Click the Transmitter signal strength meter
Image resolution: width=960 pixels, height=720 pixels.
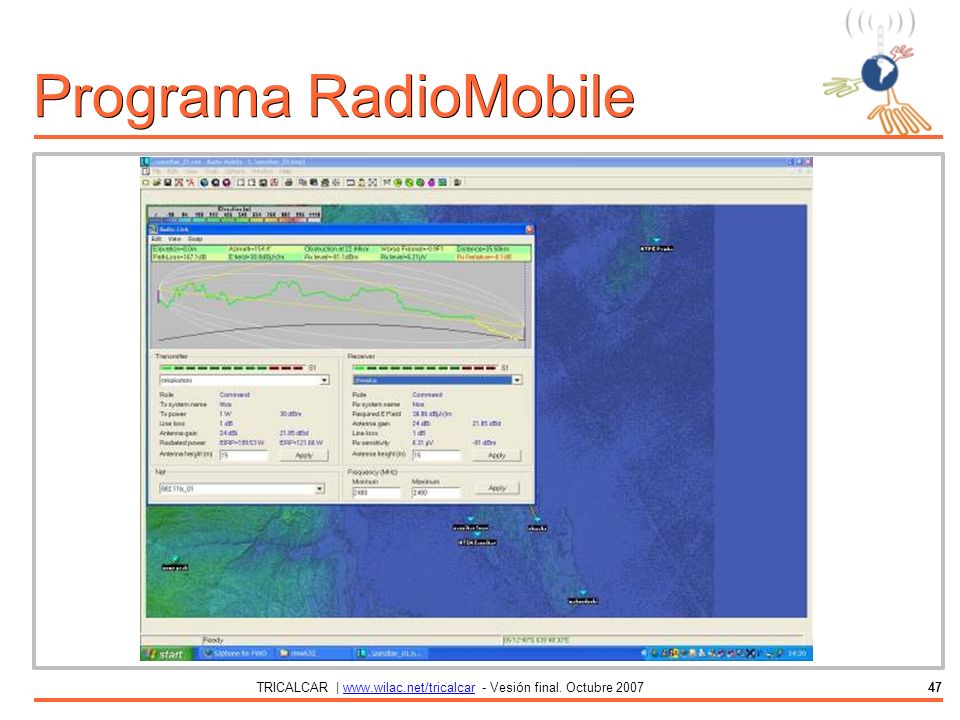click(232, 368)
